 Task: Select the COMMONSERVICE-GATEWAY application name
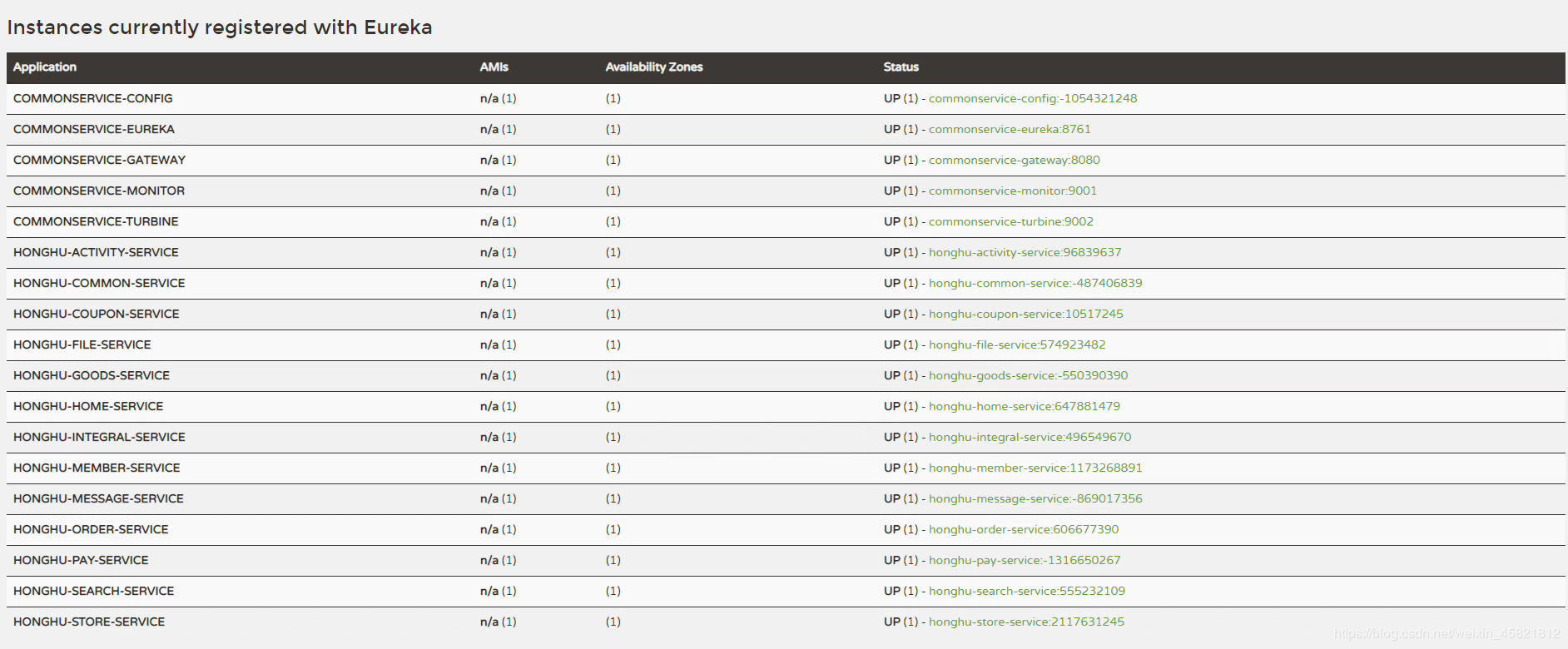pos(99,160)
